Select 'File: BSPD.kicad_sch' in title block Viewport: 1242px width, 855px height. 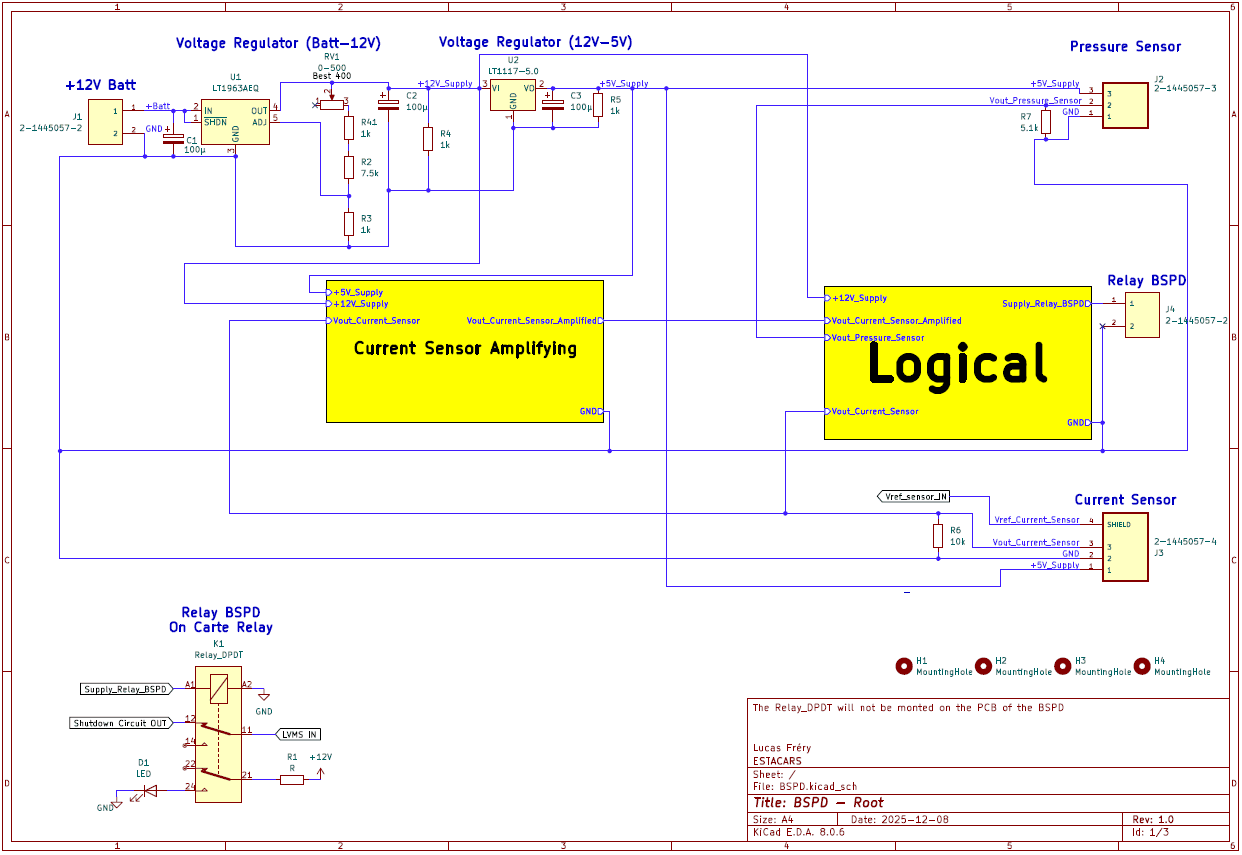[x=805, y=786]
